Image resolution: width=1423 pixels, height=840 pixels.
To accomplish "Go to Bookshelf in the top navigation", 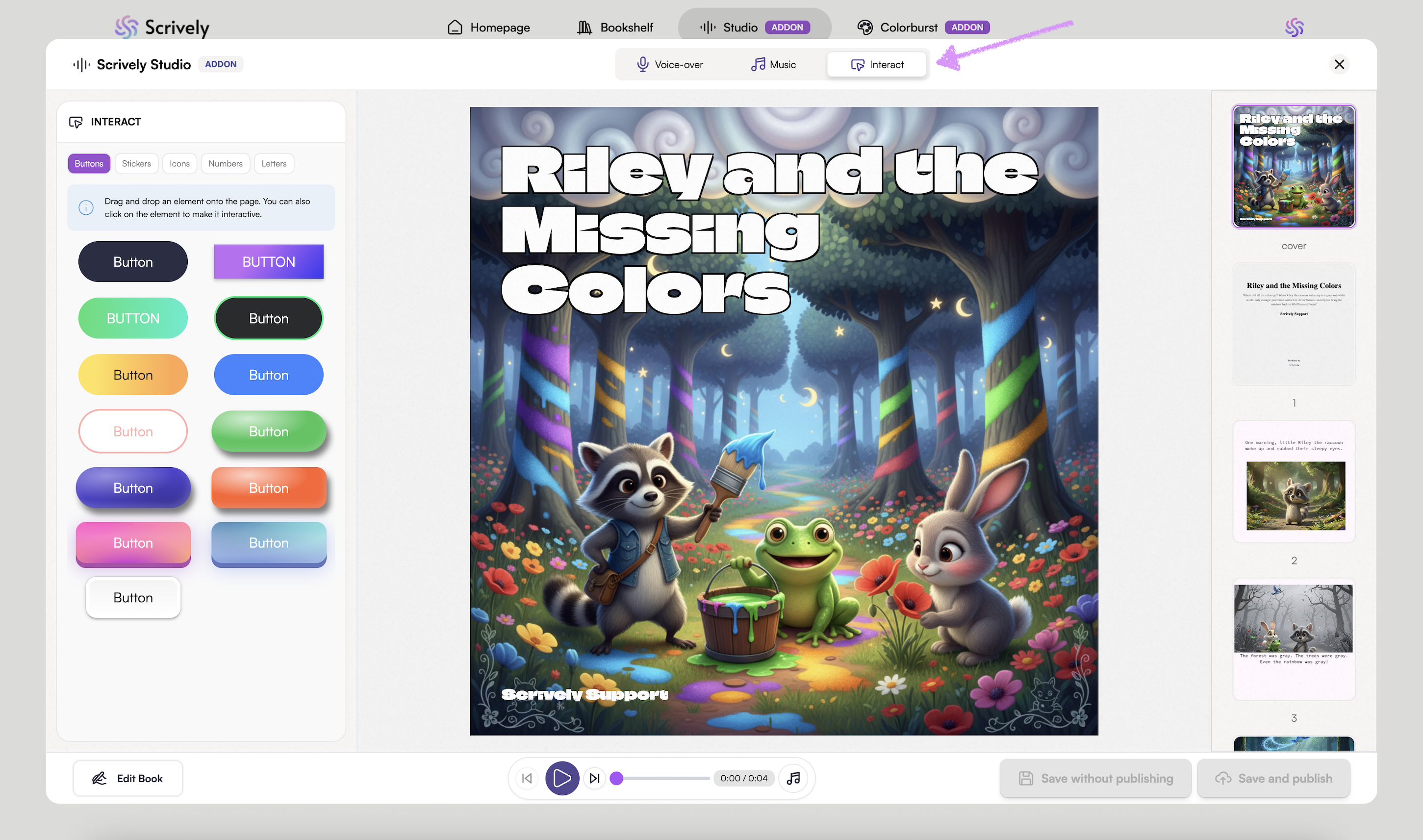I will coord(615,27).
